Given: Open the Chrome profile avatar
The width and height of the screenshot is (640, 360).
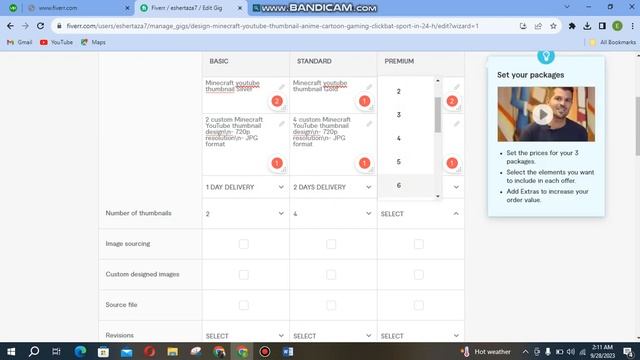Looking at the screenshot, I should (x=617, y=26).
